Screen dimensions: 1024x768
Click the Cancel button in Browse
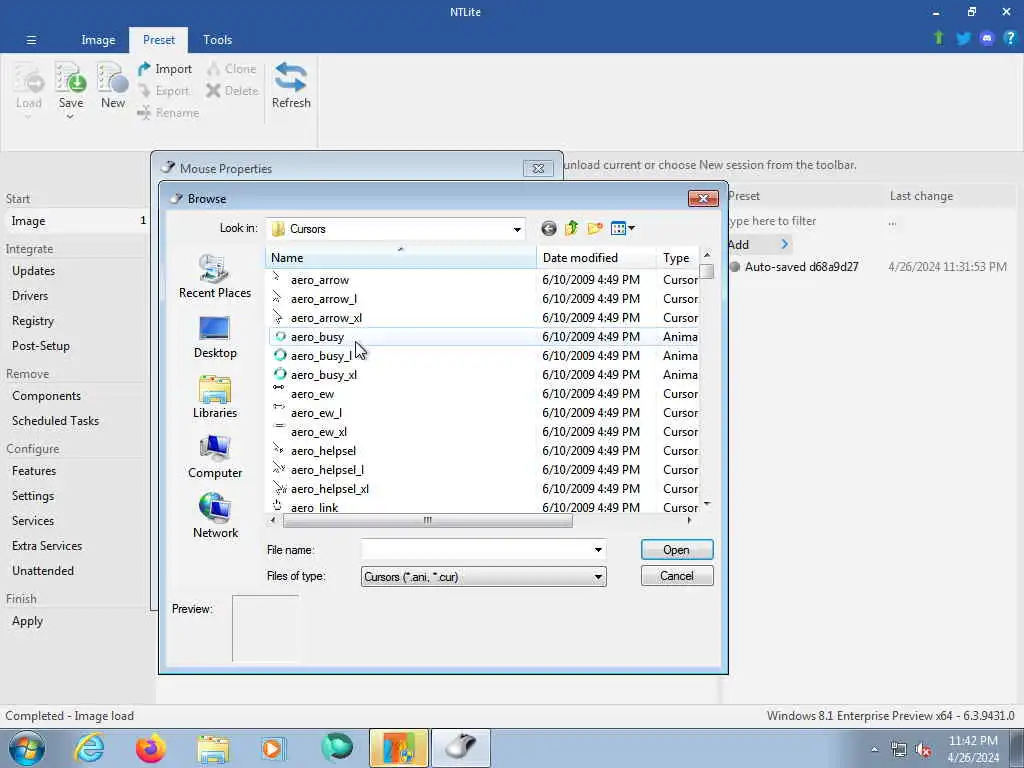(x=677, y=576)
